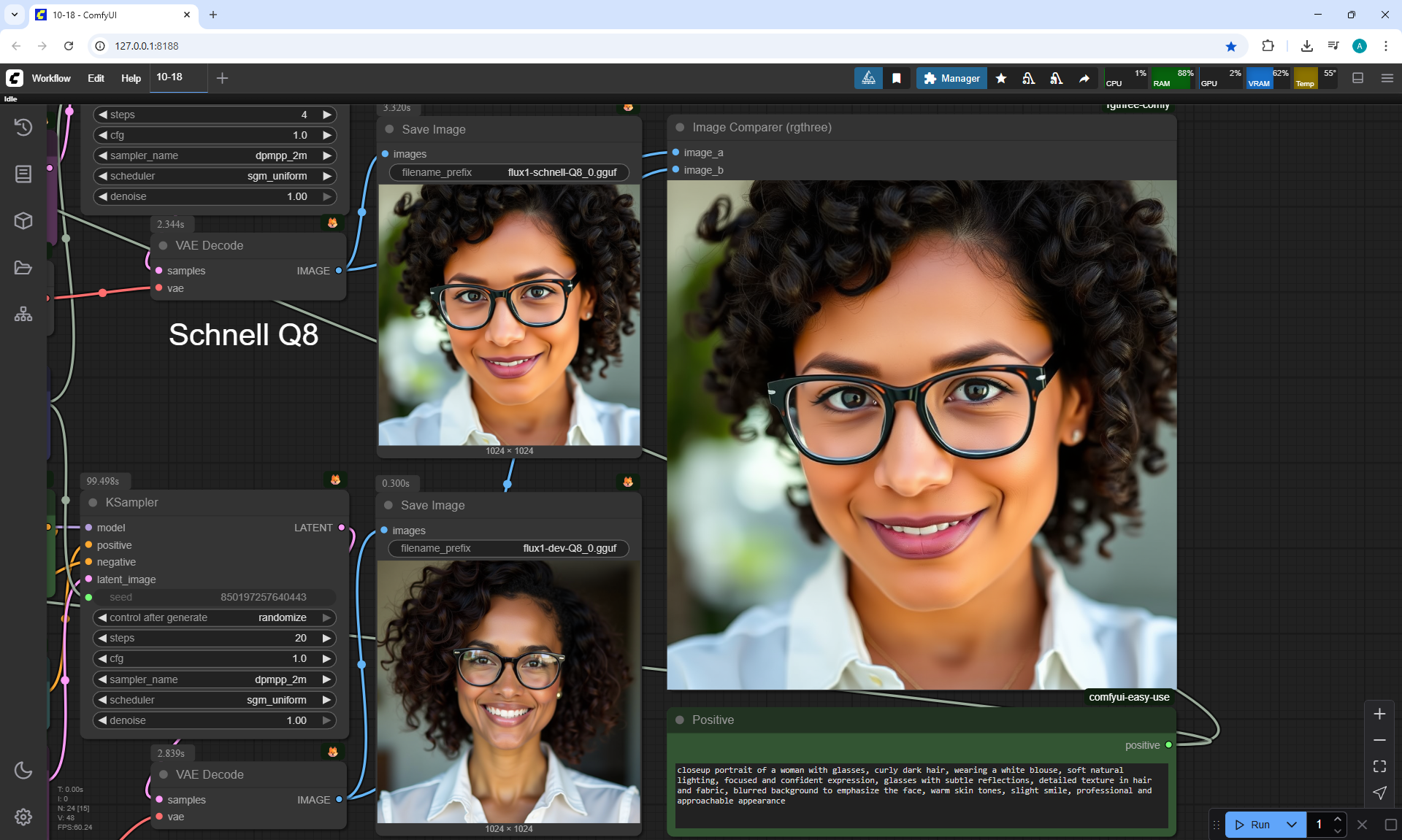Viewport: 1402px width, 840px height.
Task: Open the Workflow menu
Action: [51, 78]
